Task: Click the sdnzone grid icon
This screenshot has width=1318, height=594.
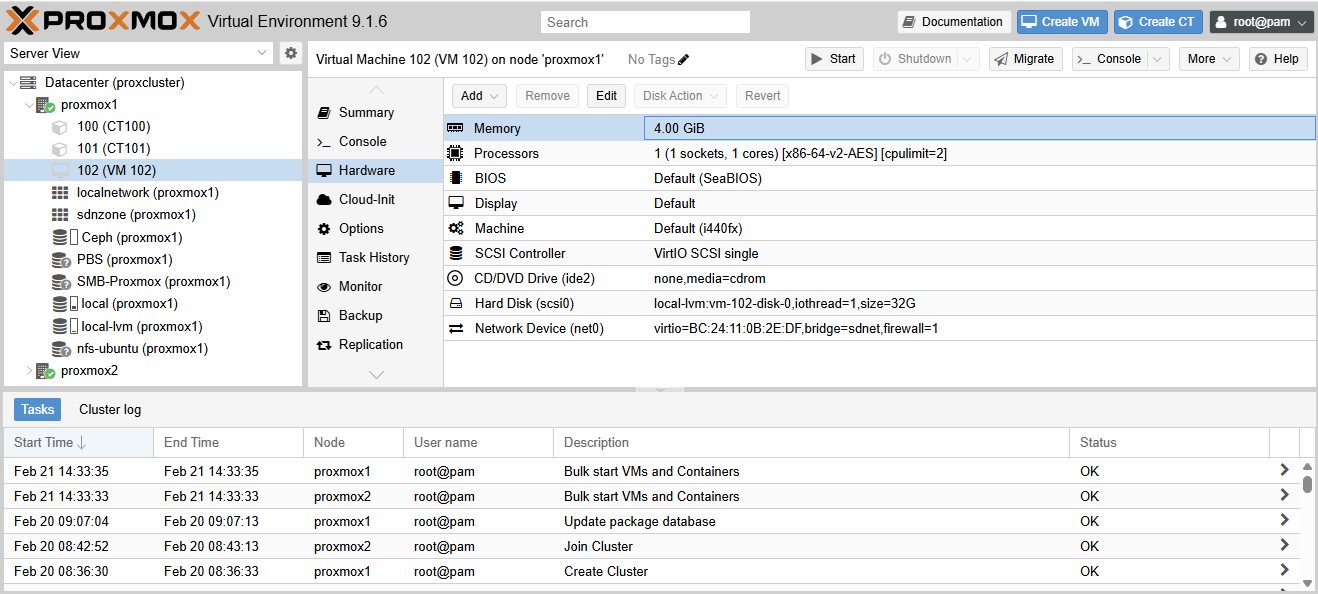Action: [60, 215]
